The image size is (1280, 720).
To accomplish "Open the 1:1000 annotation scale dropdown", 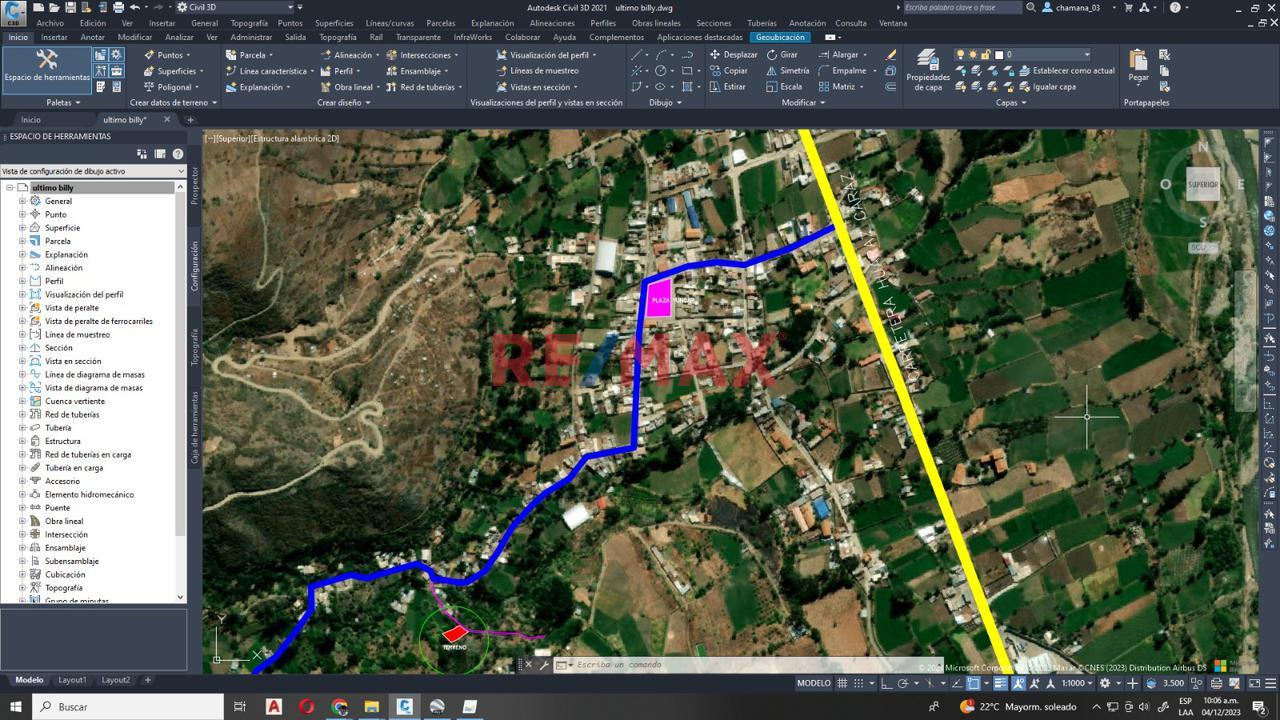I will pyautogui.click(x=1077, y=683).
